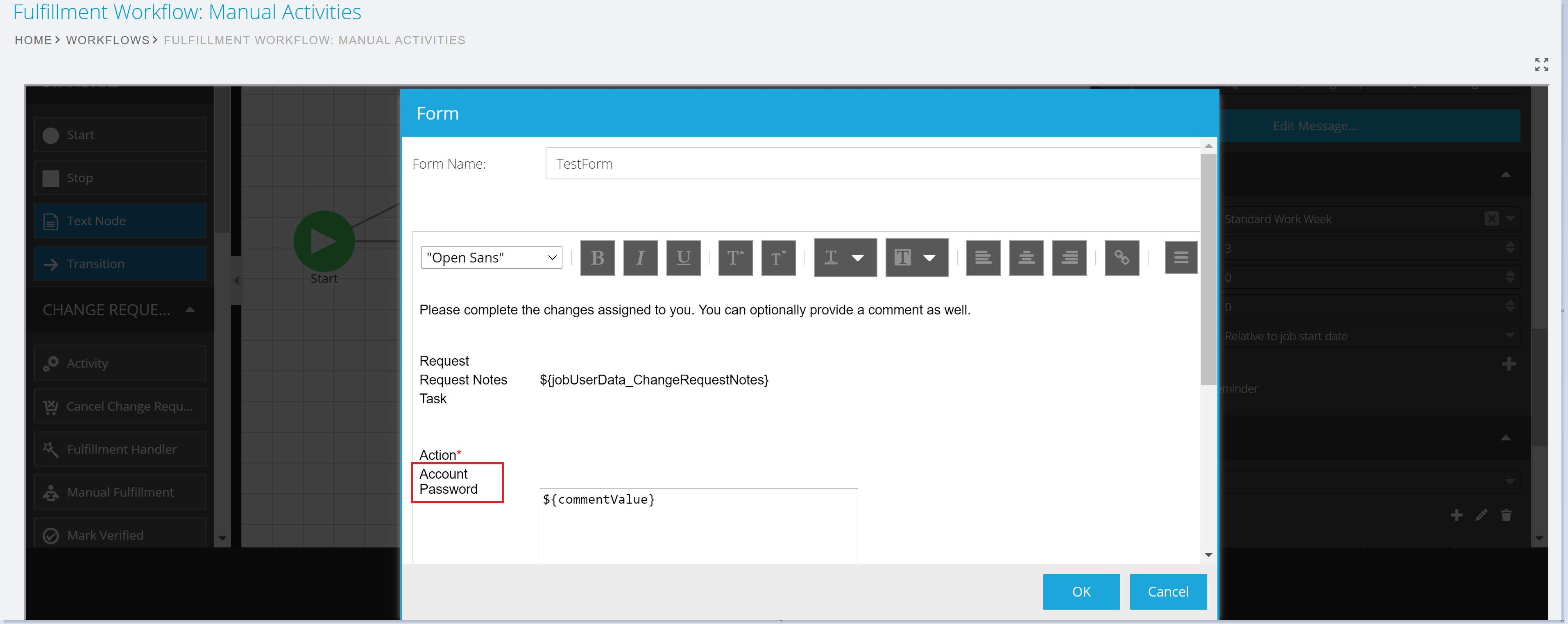This screenshot has width=1568, height=624.
Task: Cancel the Form dialog
Action: [x=1167, y=592]
